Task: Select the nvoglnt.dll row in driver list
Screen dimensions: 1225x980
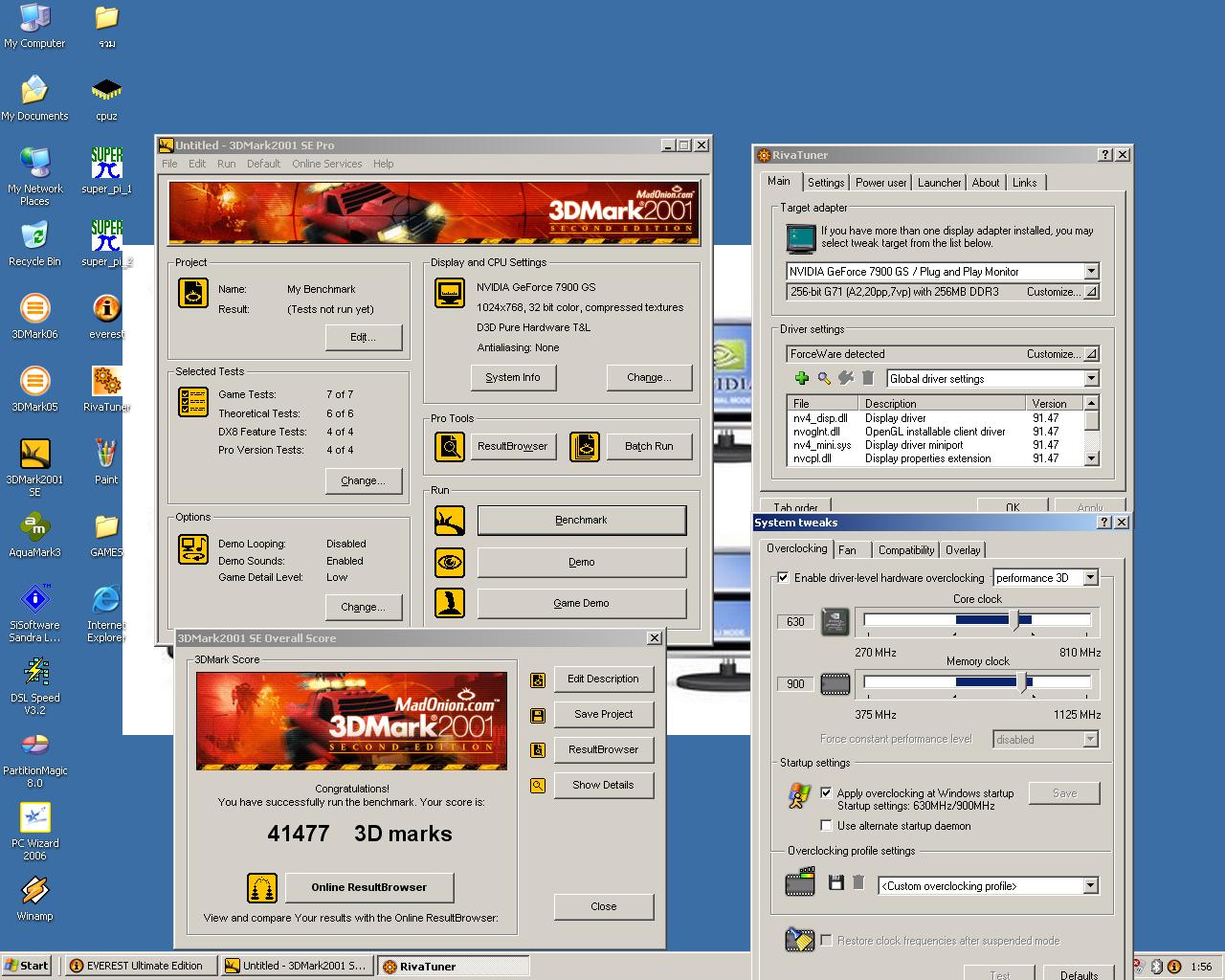Action: pos(936,432)
